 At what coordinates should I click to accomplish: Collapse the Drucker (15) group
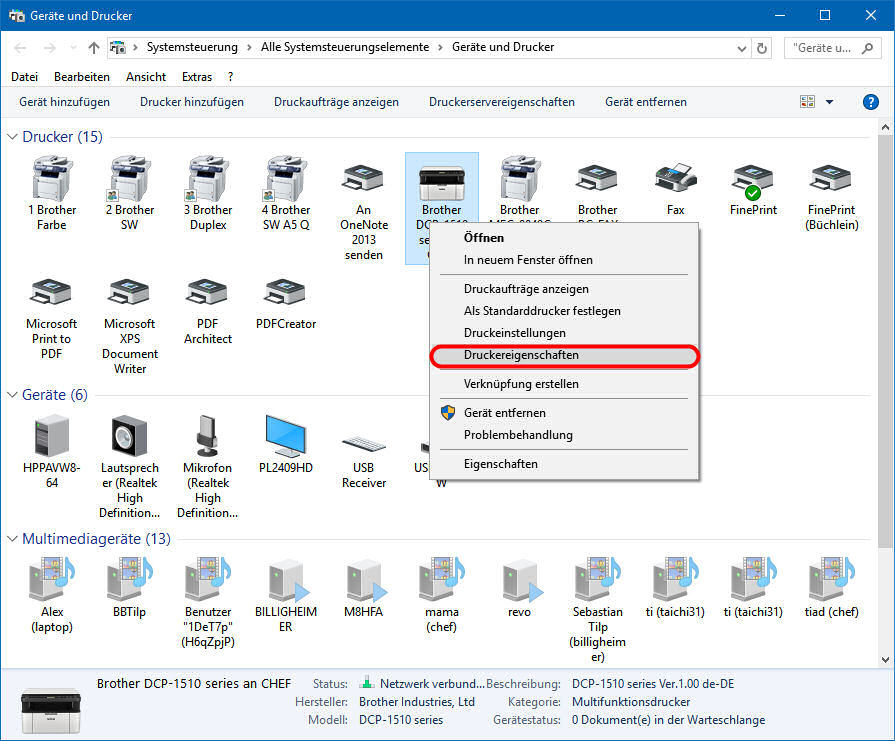pyautogui.click(x=13, y=137)
